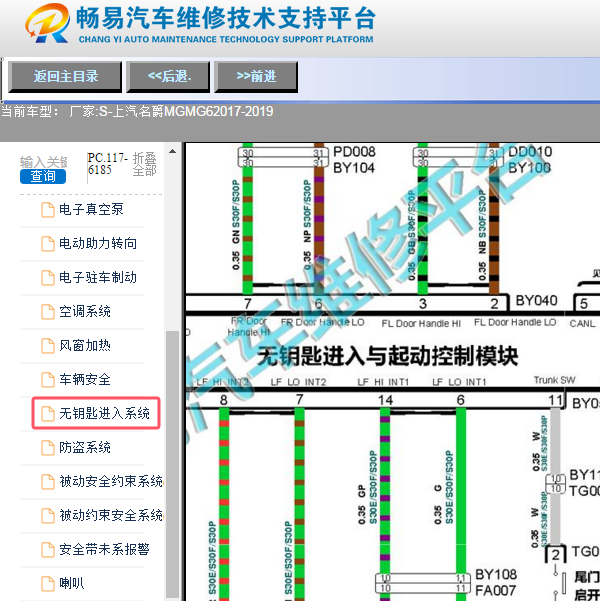Focus the 输入关键 keyword input field

coord(43,162)
